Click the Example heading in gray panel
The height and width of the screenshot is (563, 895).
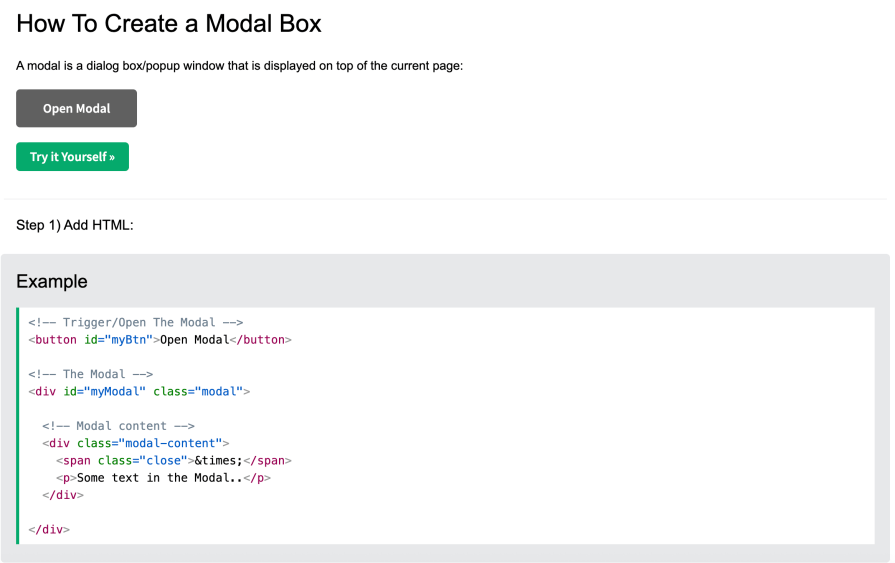click(x=52, y=282)
